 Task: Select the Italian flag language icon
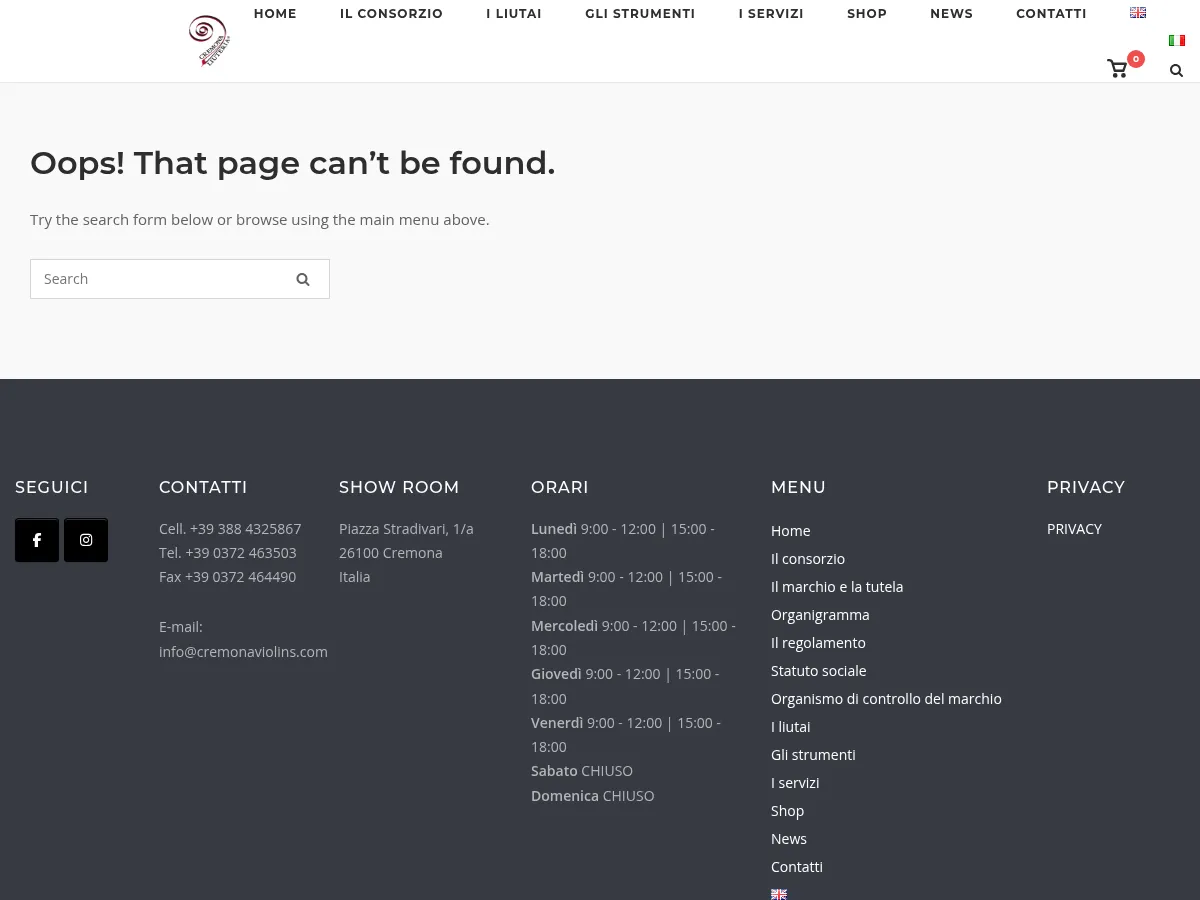(1177, 41)
